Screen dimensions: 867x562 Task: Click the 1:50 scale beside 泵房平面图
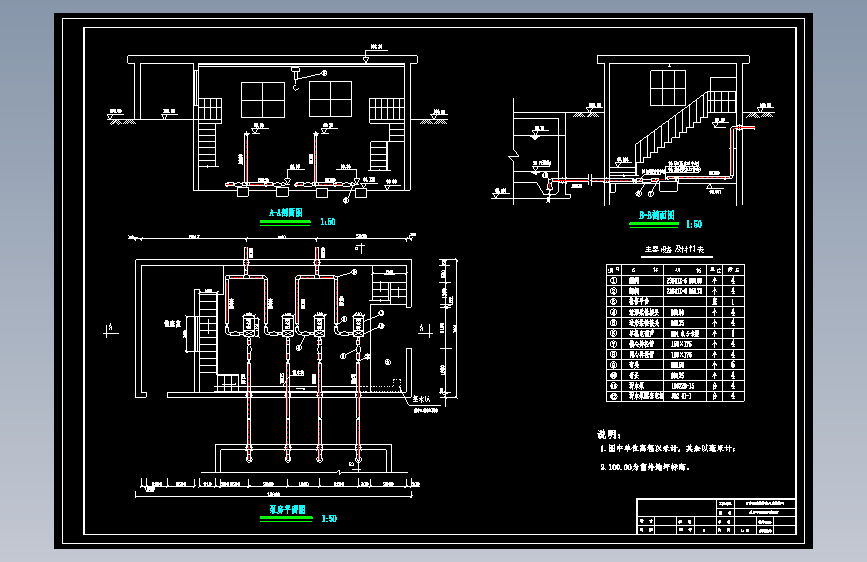tap(329, 518)
